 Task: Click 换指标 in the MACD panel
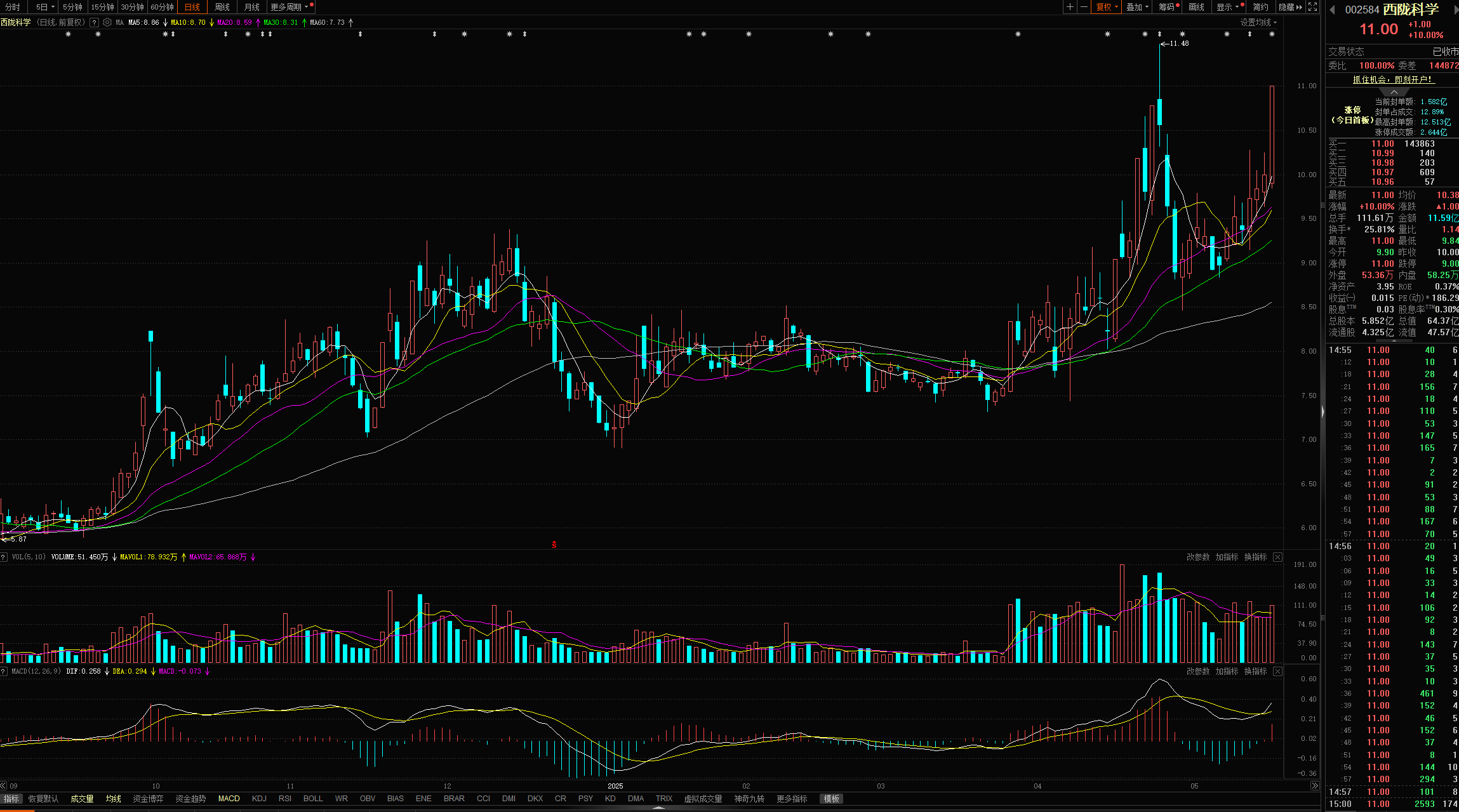(x=1255, y=671)
